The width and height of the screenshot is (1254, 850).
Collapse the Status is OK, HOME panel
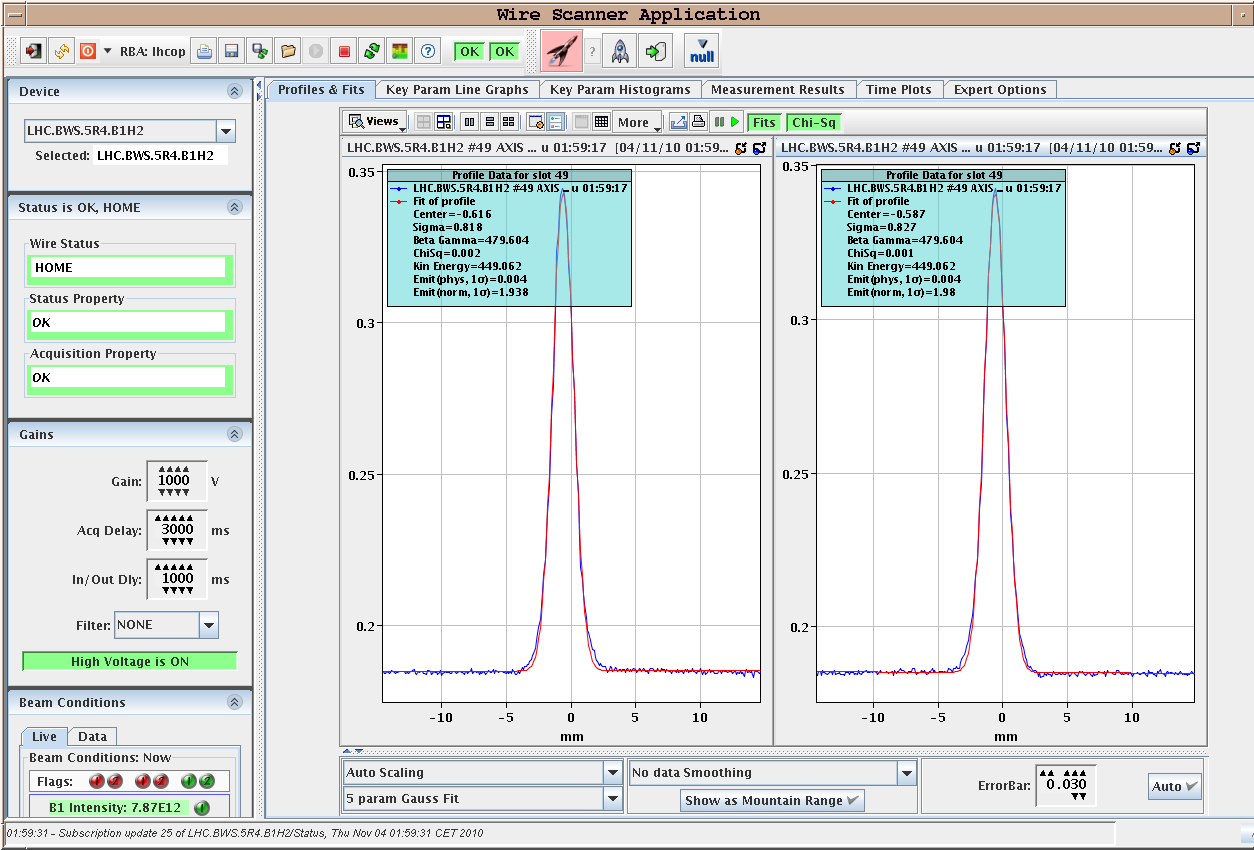point(235,207)
